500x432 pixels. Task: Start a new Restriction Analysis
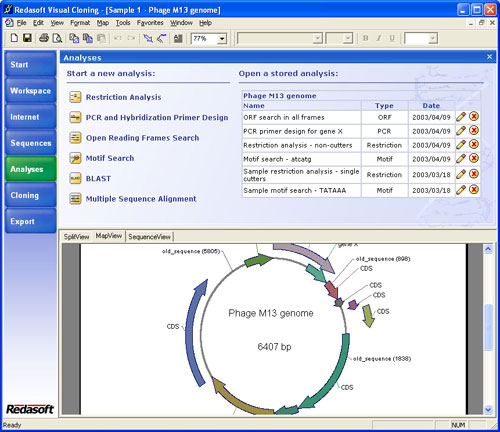tap(123, 97)
